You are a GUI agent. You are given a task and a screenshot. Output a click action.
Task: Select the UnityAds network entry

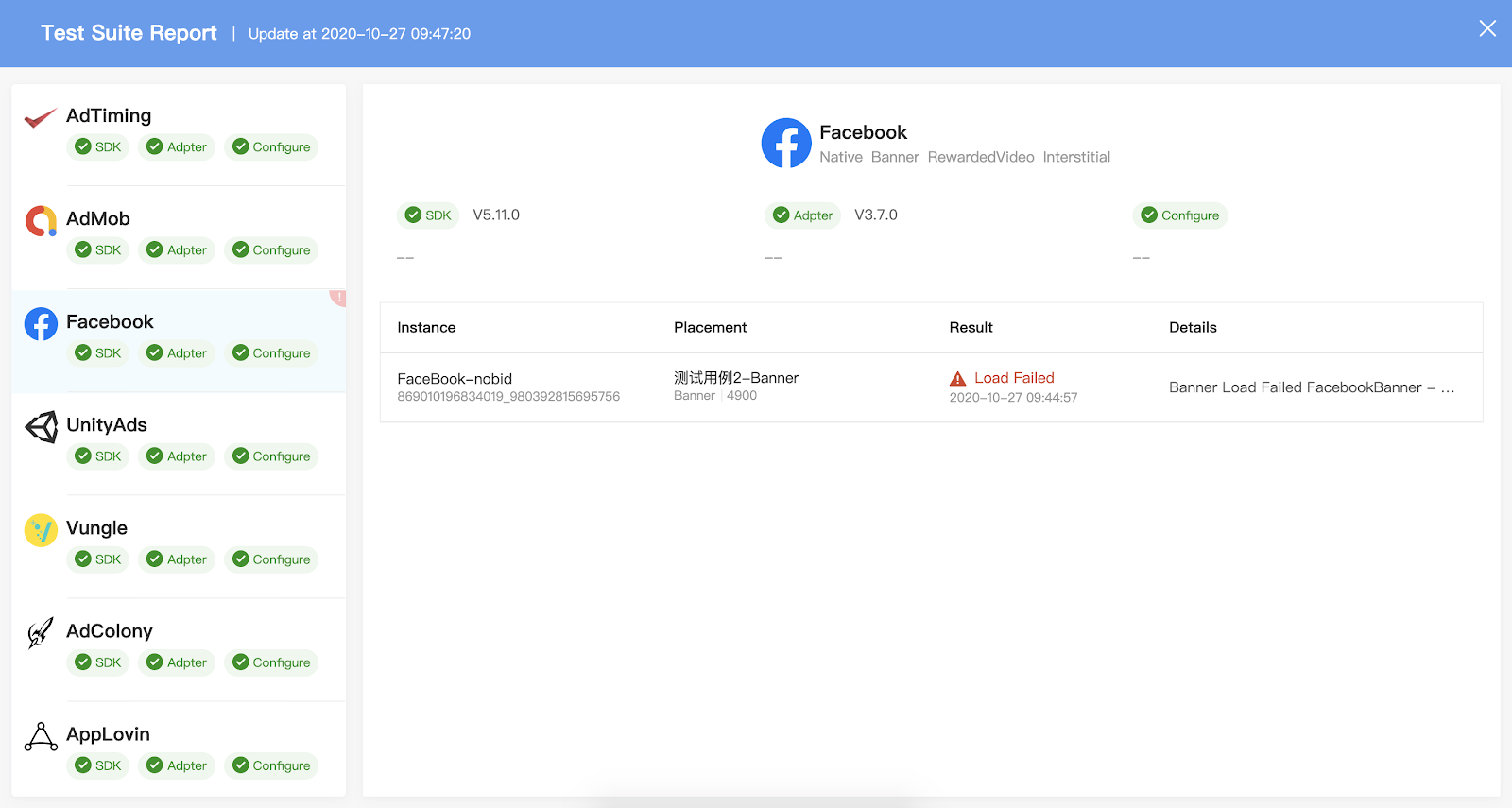coord(179,443)
